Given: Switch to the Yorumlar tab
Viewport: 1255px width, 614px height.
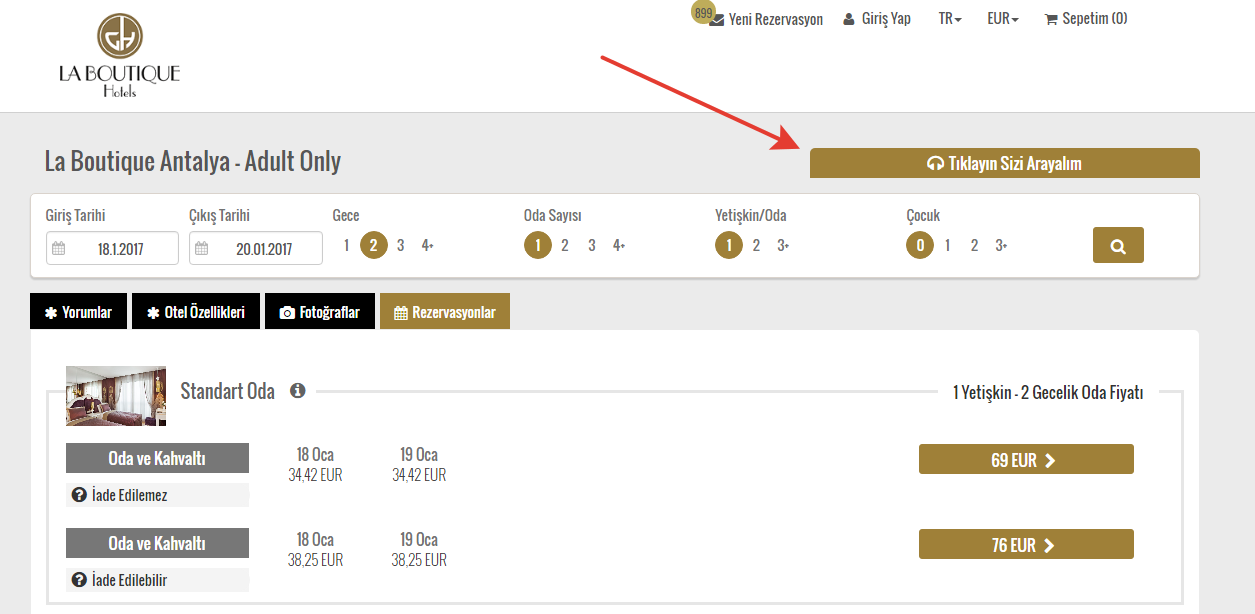Looking at the screenshot, I should click(x=79, y=312).
